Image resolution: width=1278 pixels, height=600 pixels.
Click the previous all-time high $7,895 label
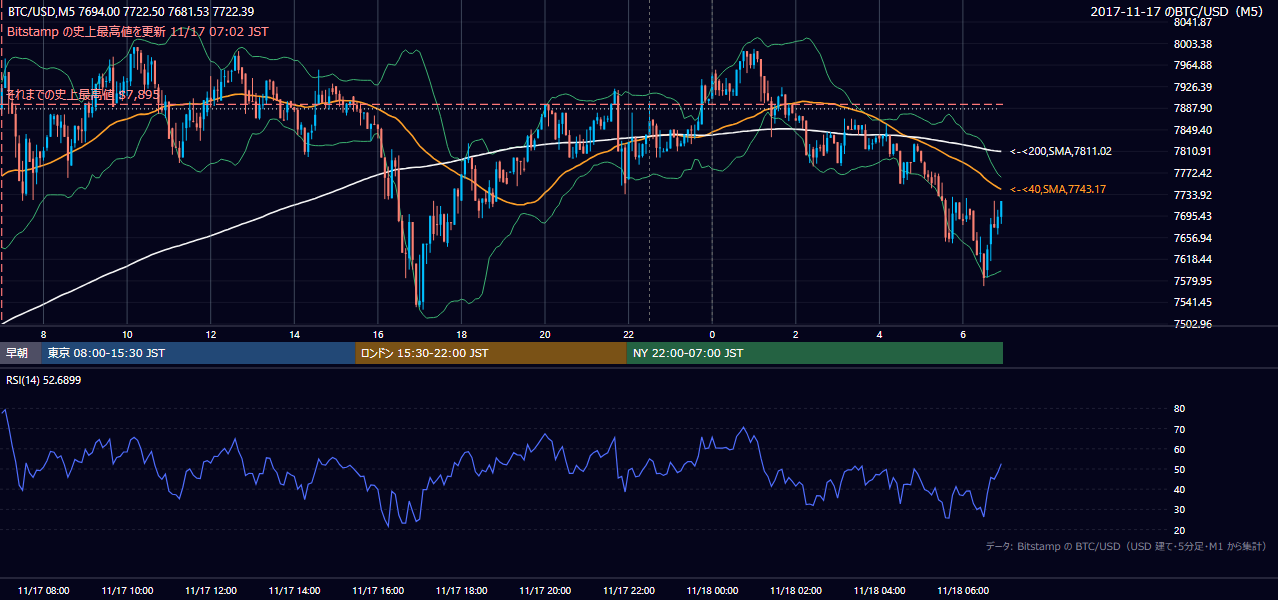pos(83,95)
